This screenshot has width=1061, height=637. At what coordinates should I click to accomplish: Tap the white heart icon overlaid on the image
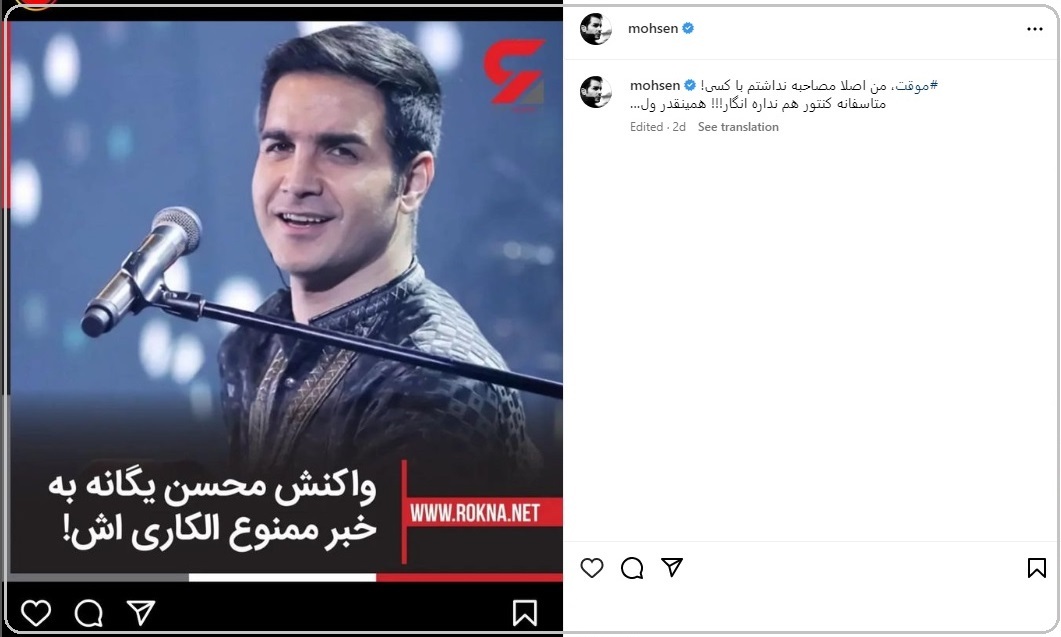[x=36, y=613]
